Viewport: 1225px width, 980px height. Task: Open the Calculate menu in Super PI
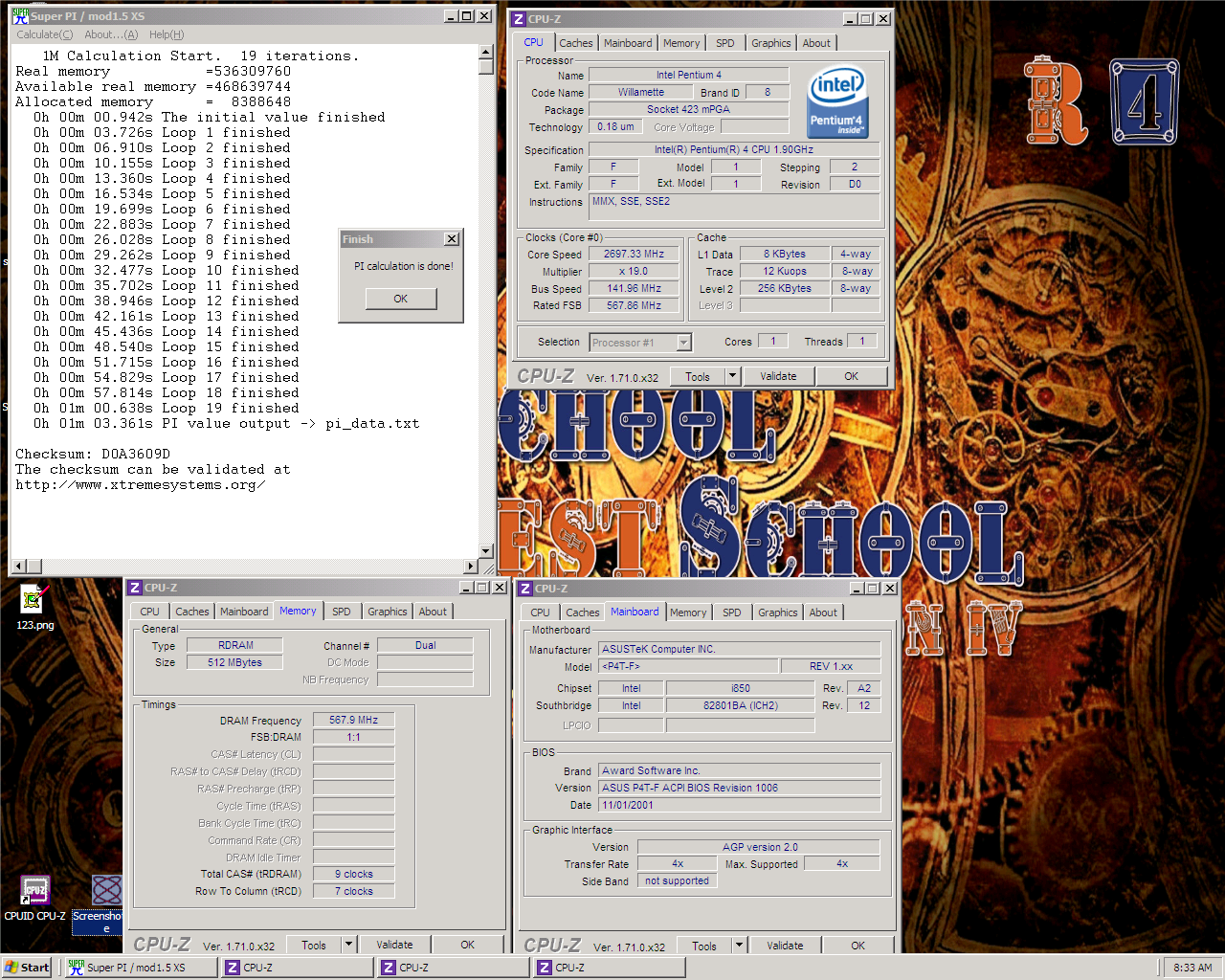(x=44, y=34)
